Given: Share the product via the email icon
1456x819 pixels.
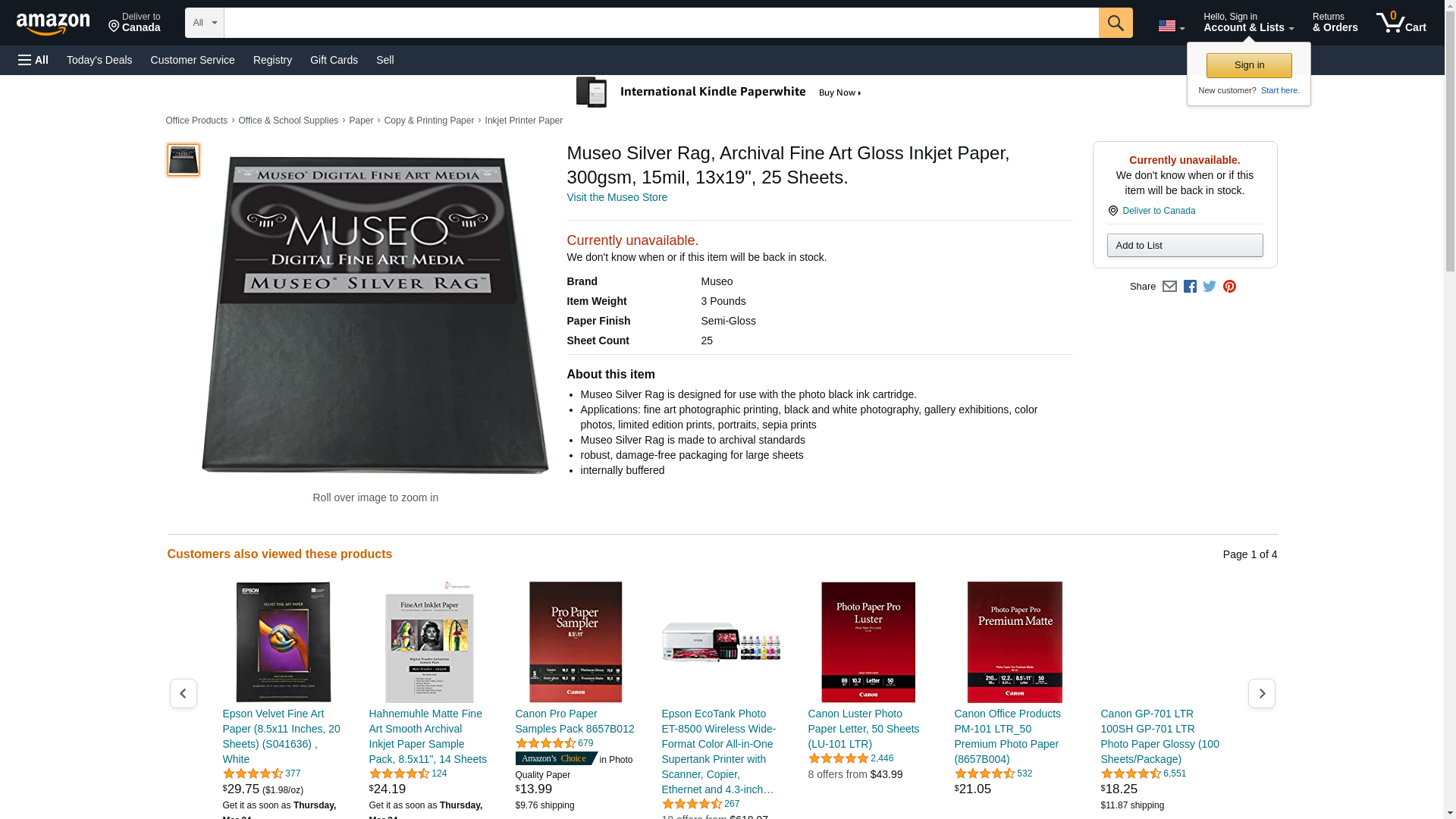Looking at the screenshot, I should coord(1169,287).
